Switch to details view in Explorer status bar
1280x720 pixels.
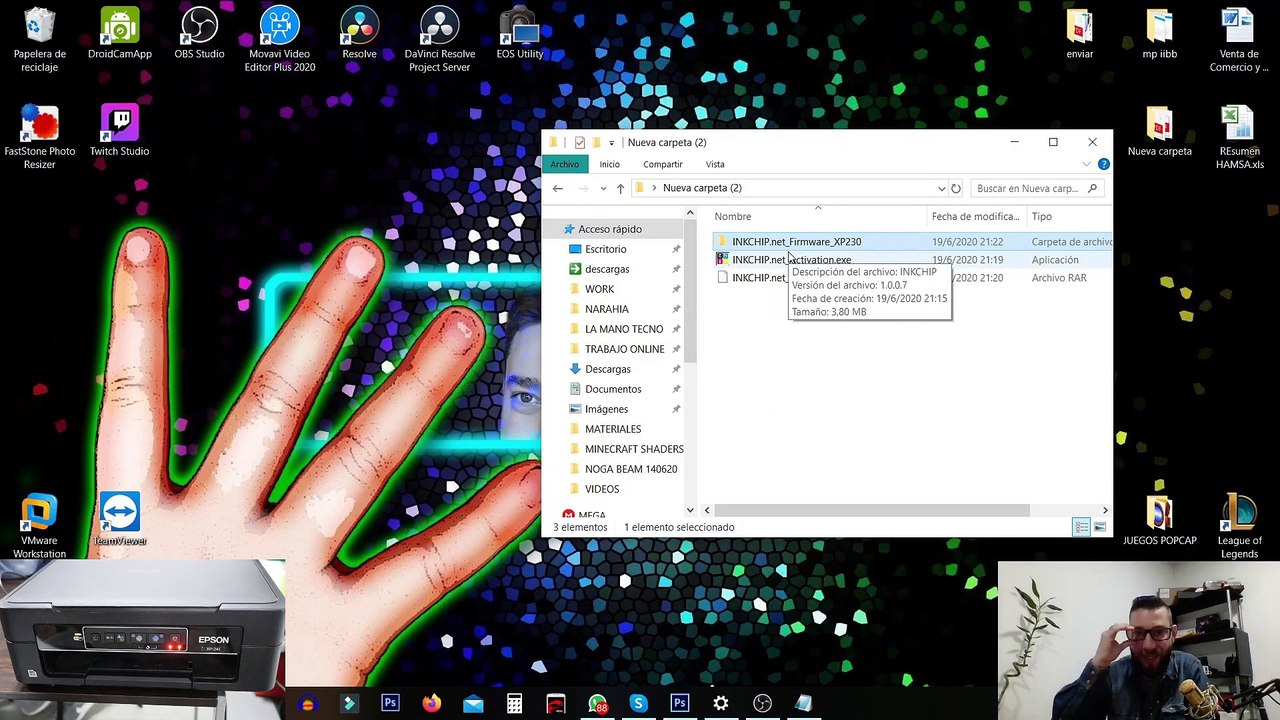[x=1081, y=527]
